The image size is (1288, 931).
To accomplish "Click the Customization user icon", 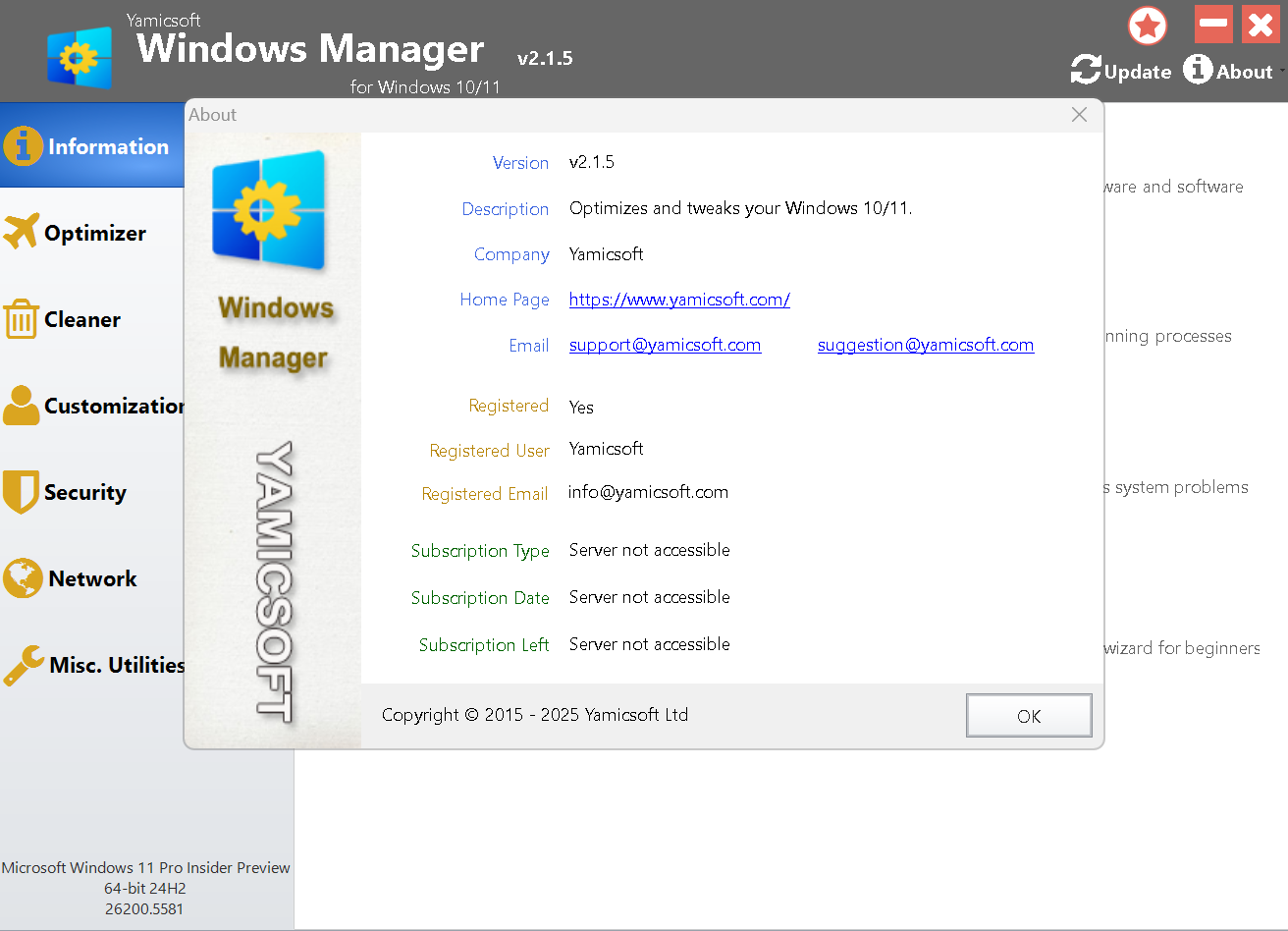I will pos(21,405).
